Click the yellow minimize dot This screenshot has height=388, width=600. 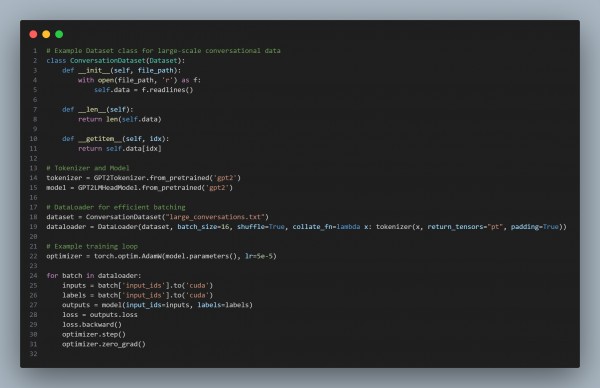click(46, 34)
